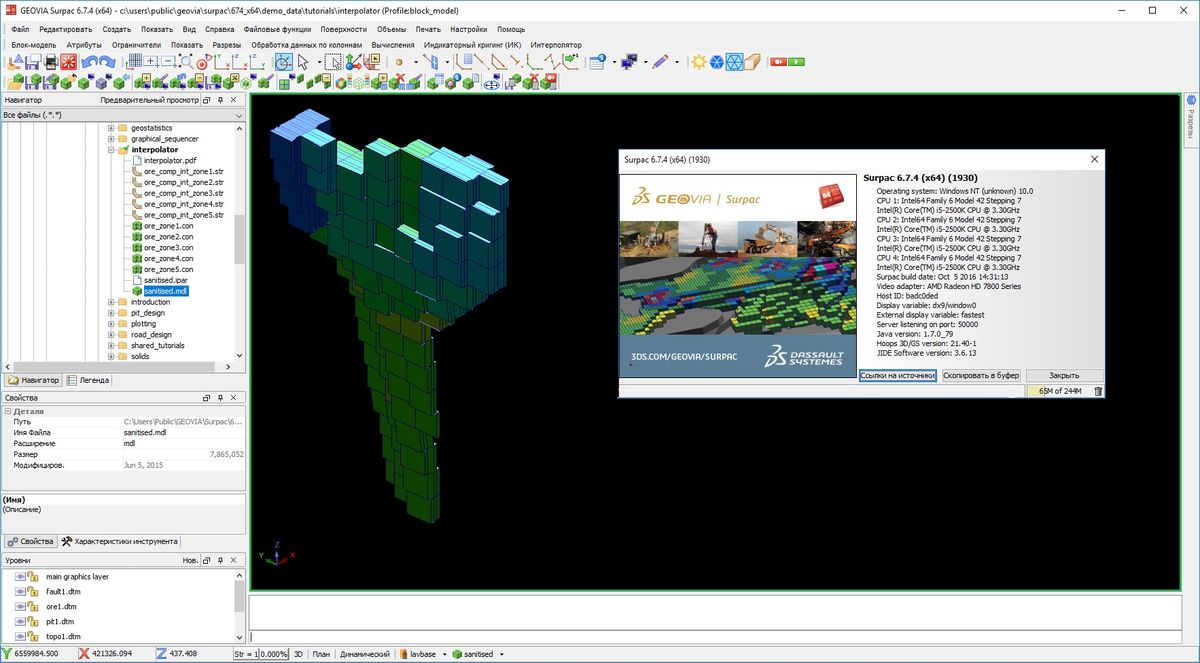This screenshot has width=1200, height=663.
Task: Switch to the Легенда tab
Action: [x=89, y=380]
